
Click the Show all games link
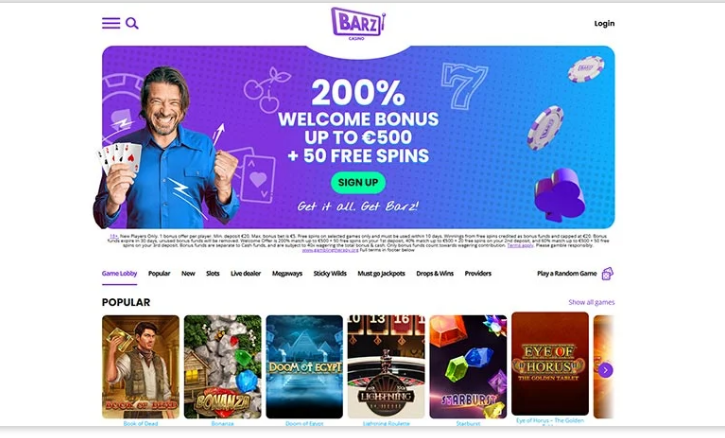pos(591,302)
